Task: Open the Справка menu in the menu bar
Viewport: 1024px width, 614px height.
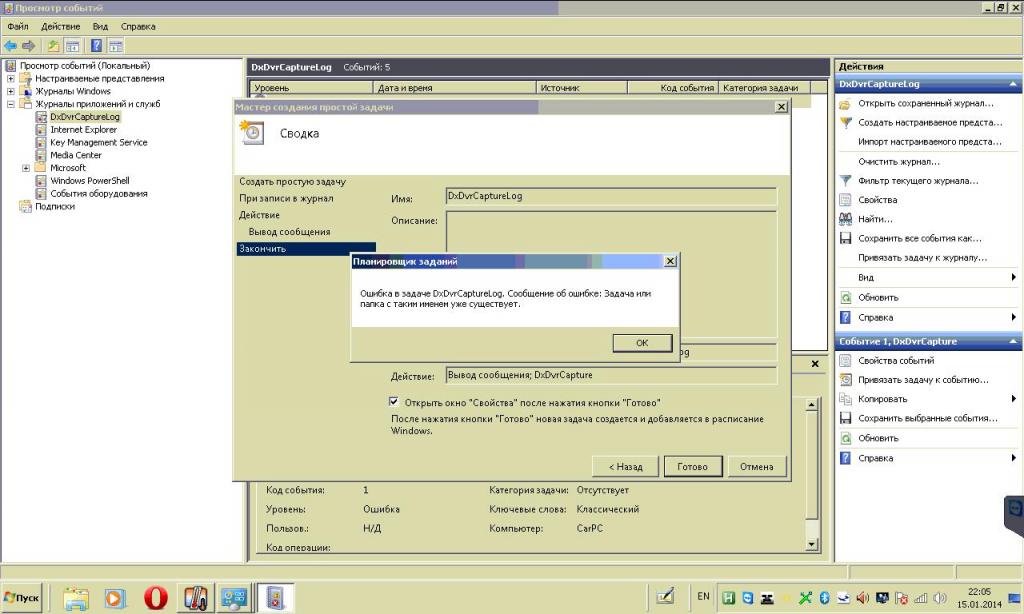Action: tap(138, 26)
